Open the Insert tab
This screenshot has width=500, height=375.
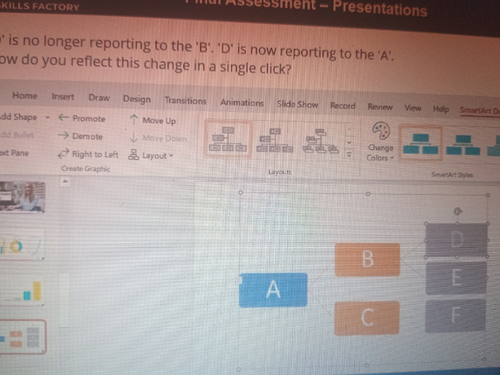pos(63,97)
